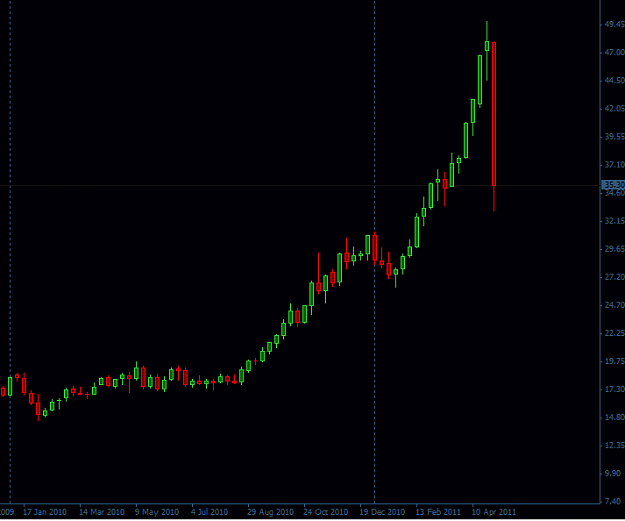Click the 47.00 price level label
625x521 pixels.
tap(614, 52)
